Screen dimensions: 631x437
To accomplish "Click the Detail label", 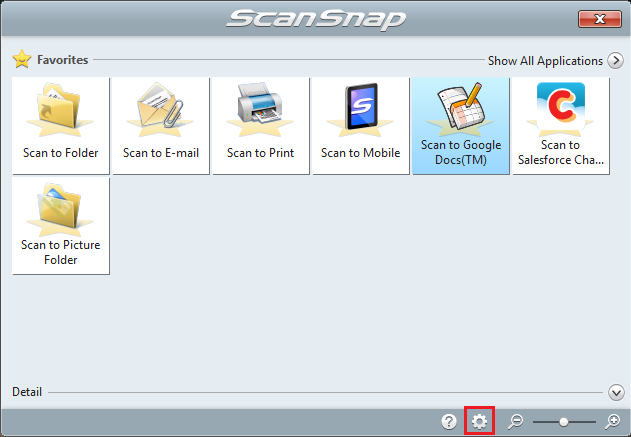I will [x=27, y=392].
